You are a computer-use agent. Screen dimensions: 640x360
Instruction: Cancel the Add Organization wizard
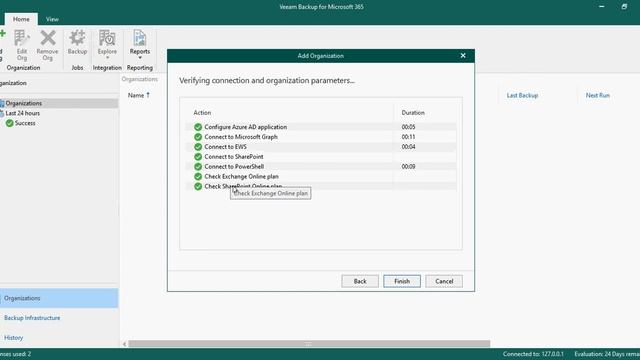(444, 281)
